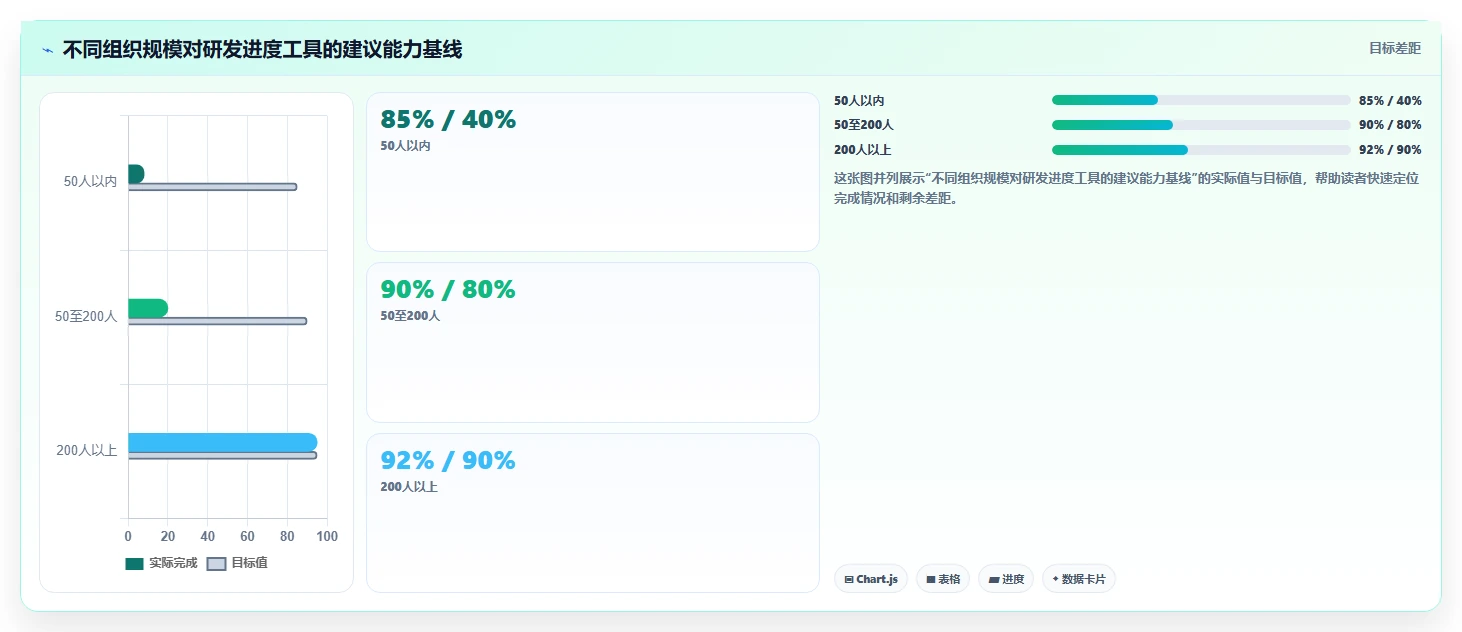
Task: Click the grey target bar for 200人以上
Action: pos(222,455)
